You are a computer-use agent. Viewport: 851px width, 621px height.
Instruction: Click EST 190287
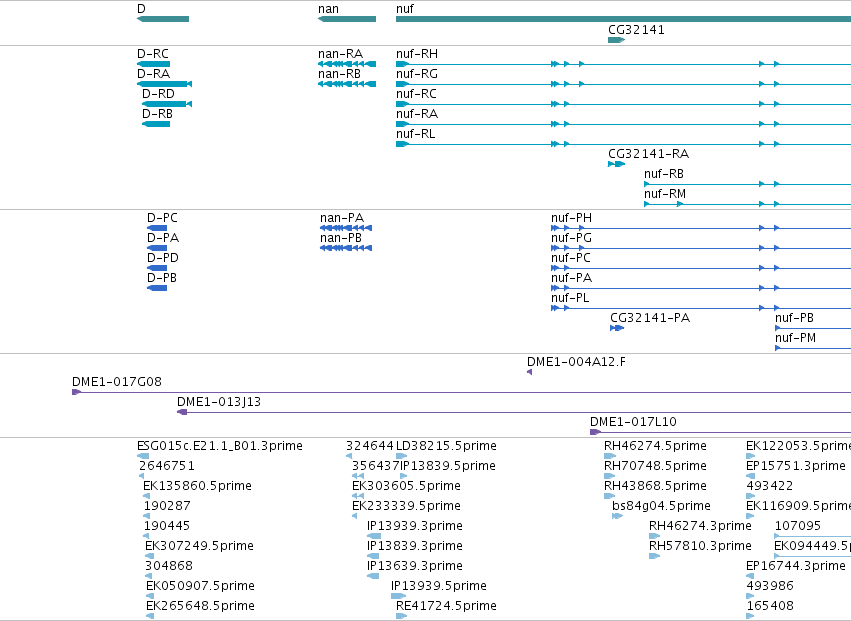pyautogui.click(x=146, y=516)
